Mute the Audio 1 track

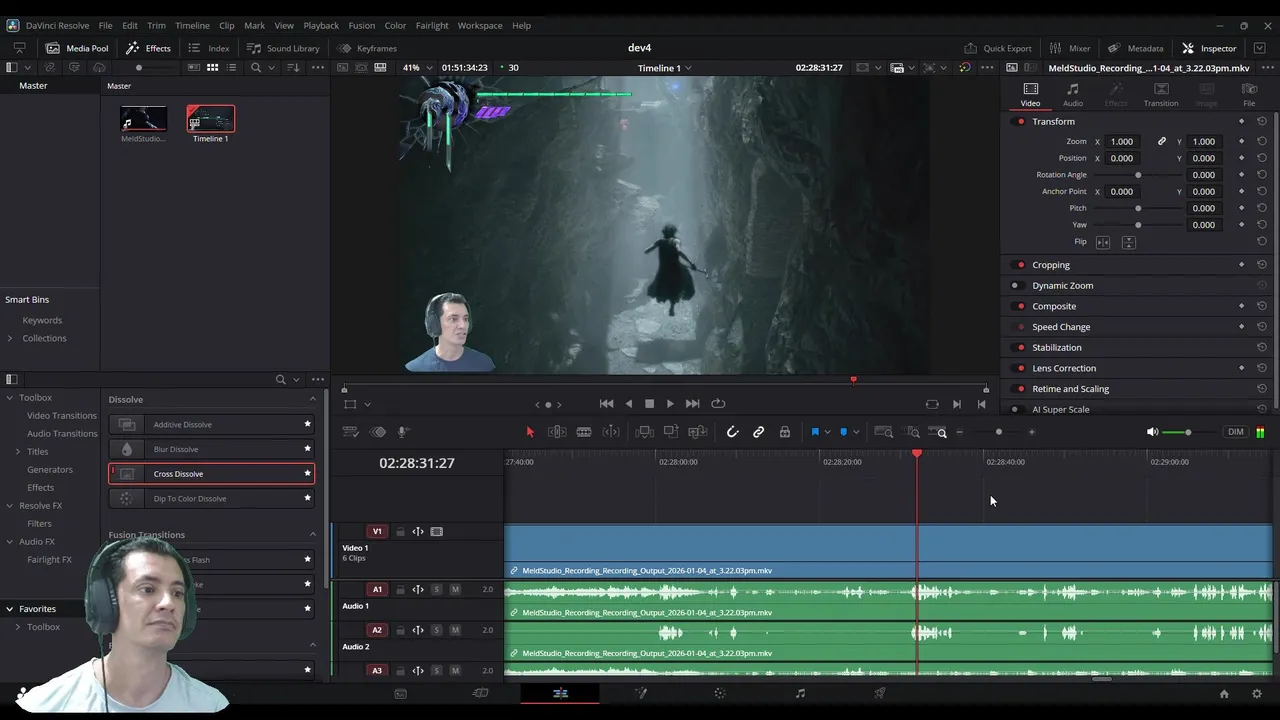455,590
